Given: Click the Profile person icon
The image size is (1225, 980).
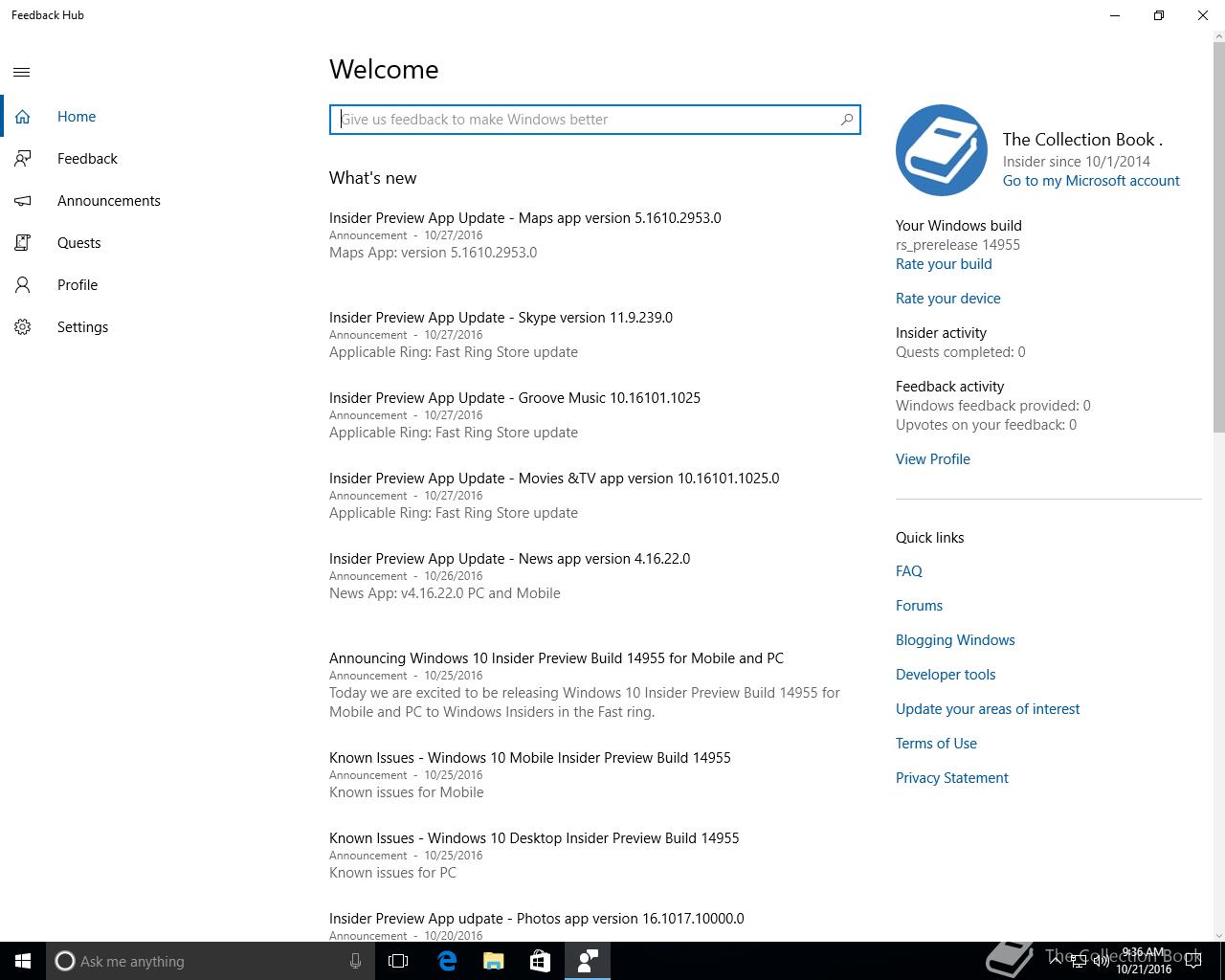Looking at the screenshot, I should click(23, 285).
